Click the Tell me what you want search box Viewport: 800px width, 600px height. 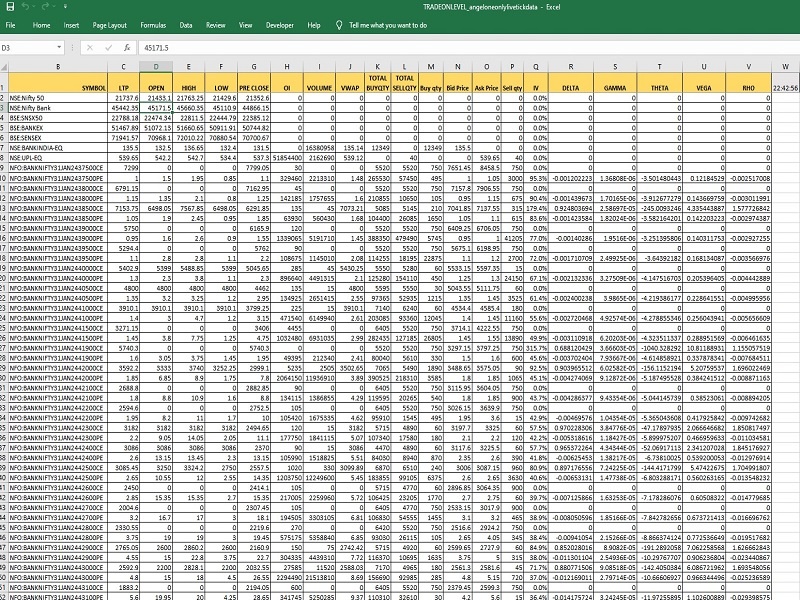388,25
